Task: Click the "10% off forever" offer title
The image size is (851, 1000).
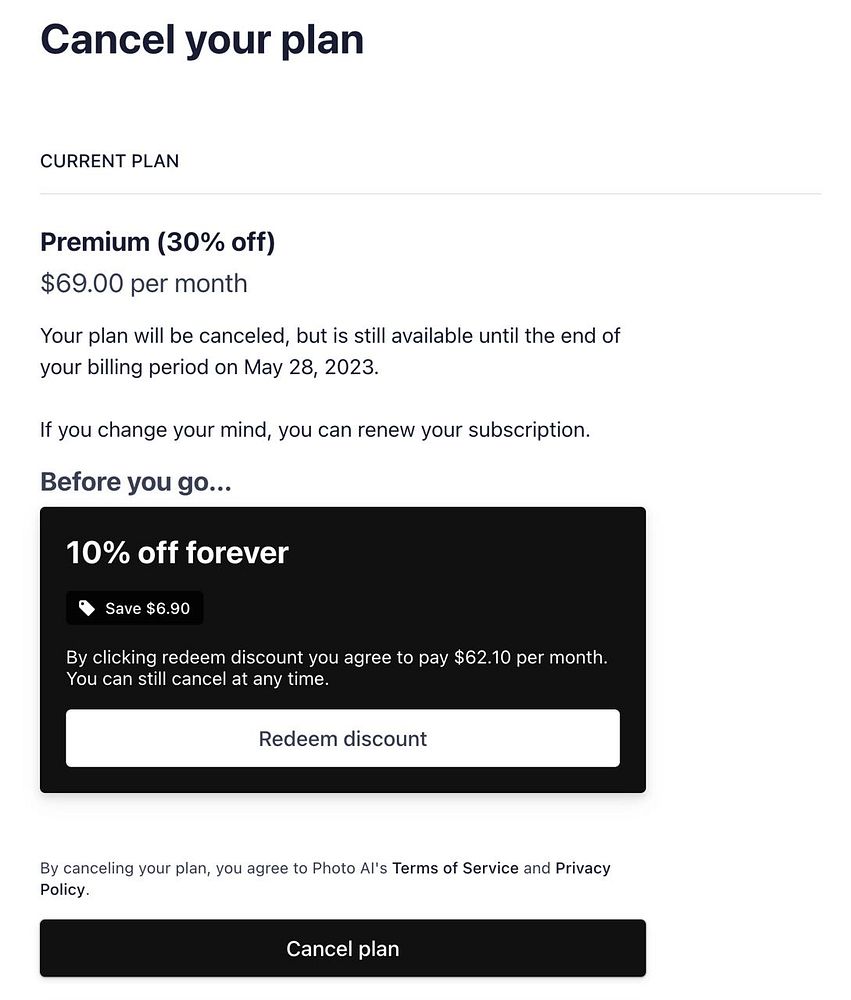Action: click(x=177, y=553)
